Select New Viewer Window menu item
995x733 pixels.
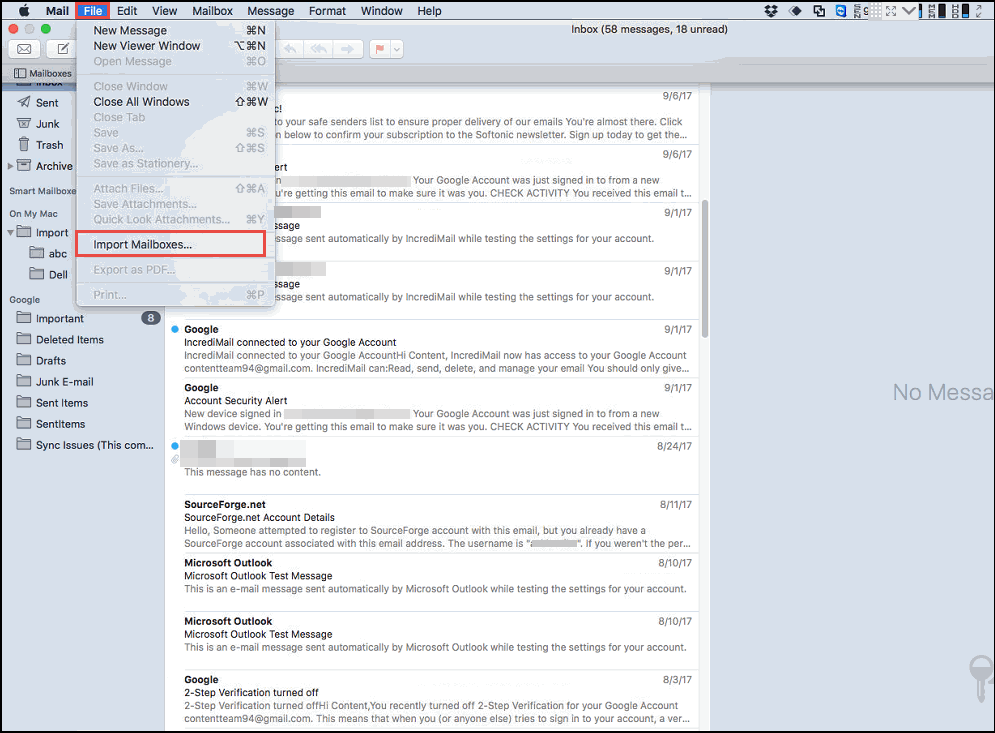point(146,46)
